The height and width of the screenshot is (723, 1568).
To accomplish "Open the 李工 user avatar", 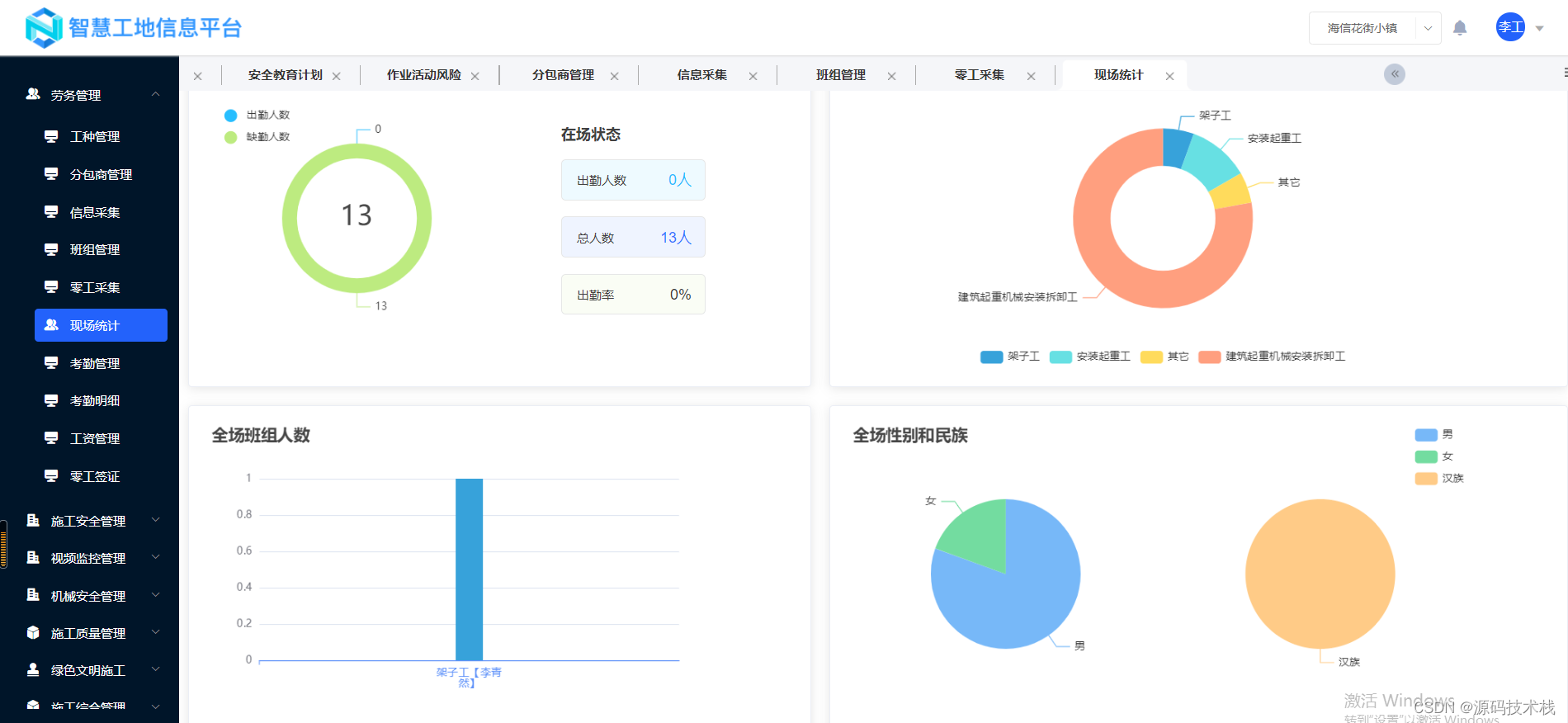I will (1511, 27).
